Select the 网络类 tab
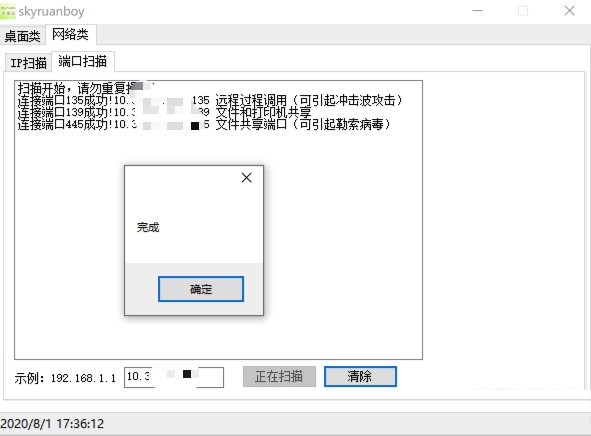The width and height of the screenshot is (591, 436). 70,35
